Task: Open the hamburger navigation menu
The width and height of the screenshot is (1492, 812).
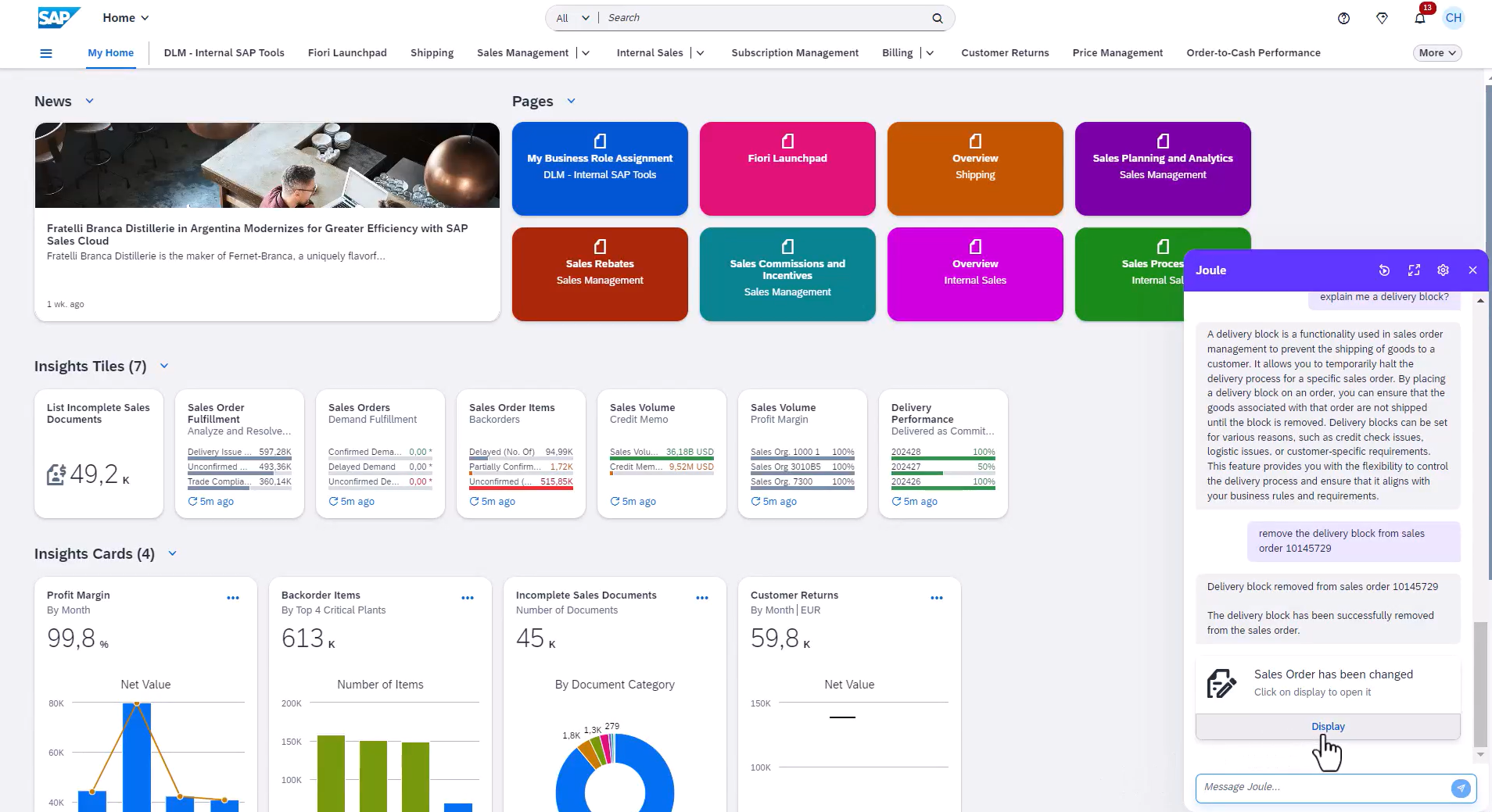Action: 46,53
